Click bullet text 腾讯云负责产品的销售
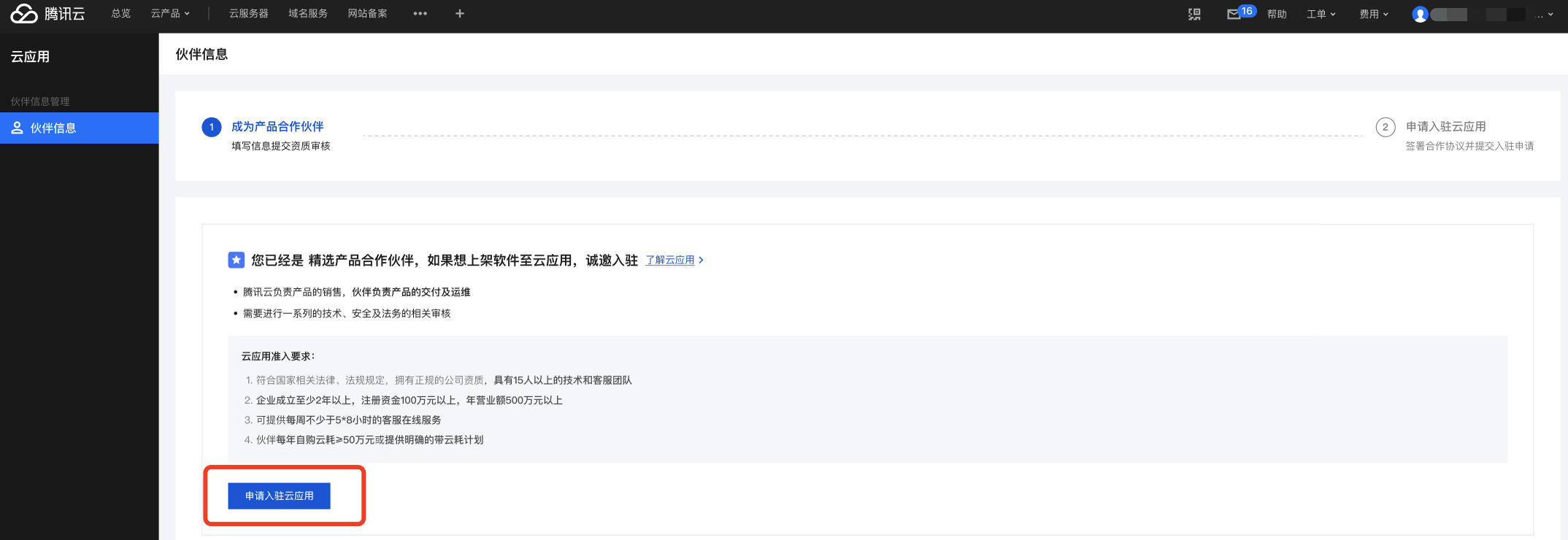Image resolution: width=1568 pixels, height=540 pixels. (356, 292)
